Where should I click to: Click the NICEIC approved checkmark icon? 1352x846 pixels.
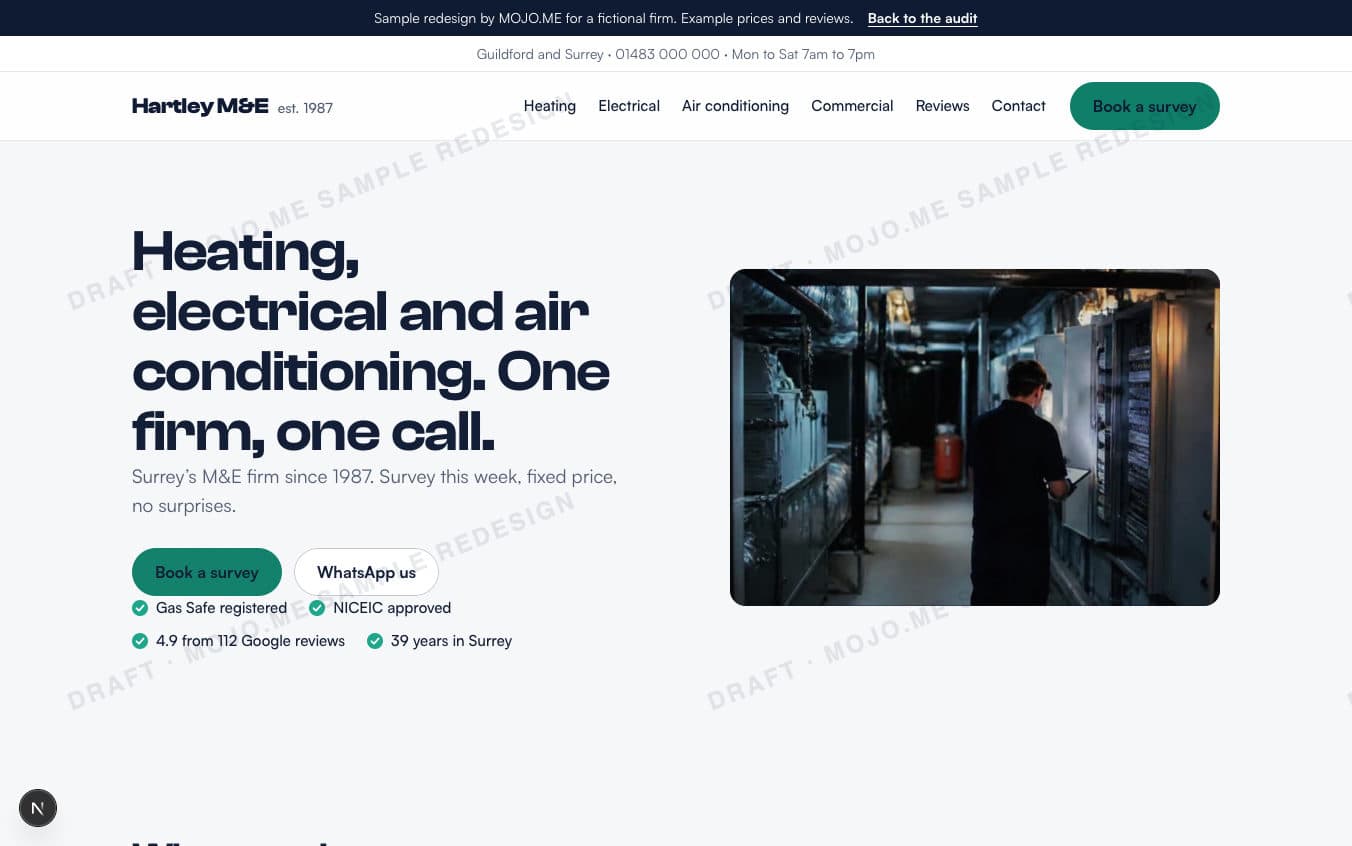point(317,608)
